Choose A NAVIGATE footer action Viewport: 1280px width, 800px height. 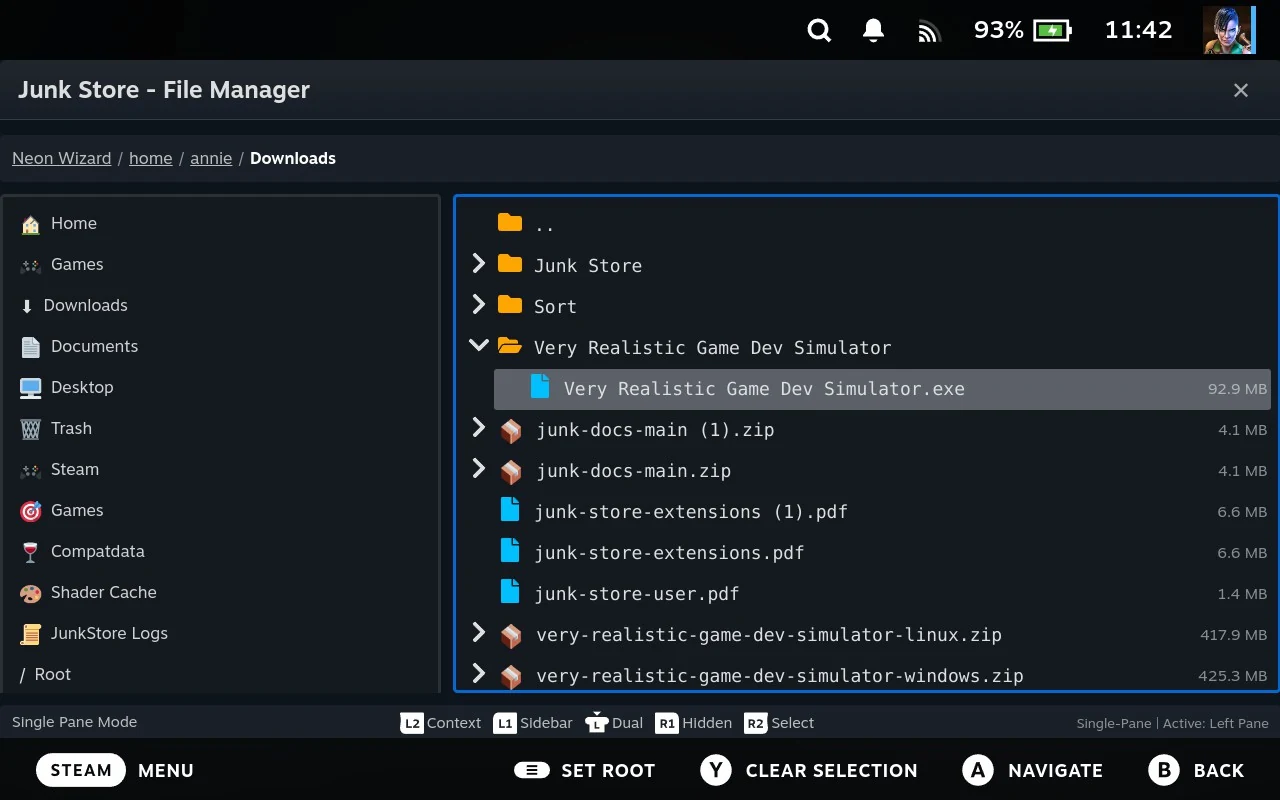(x=1033, y=770)
